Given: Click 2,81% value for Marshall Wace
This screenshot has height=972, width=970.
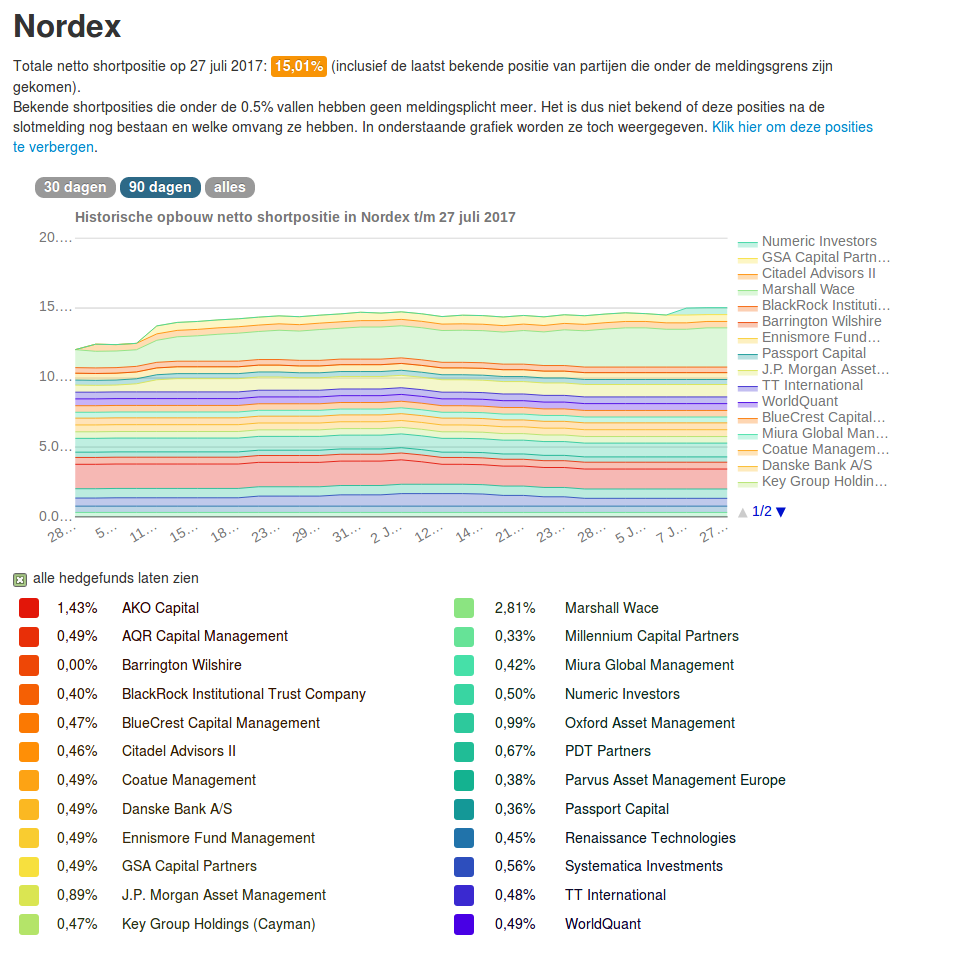Looking at the screenshot, I should click(515, 608).
